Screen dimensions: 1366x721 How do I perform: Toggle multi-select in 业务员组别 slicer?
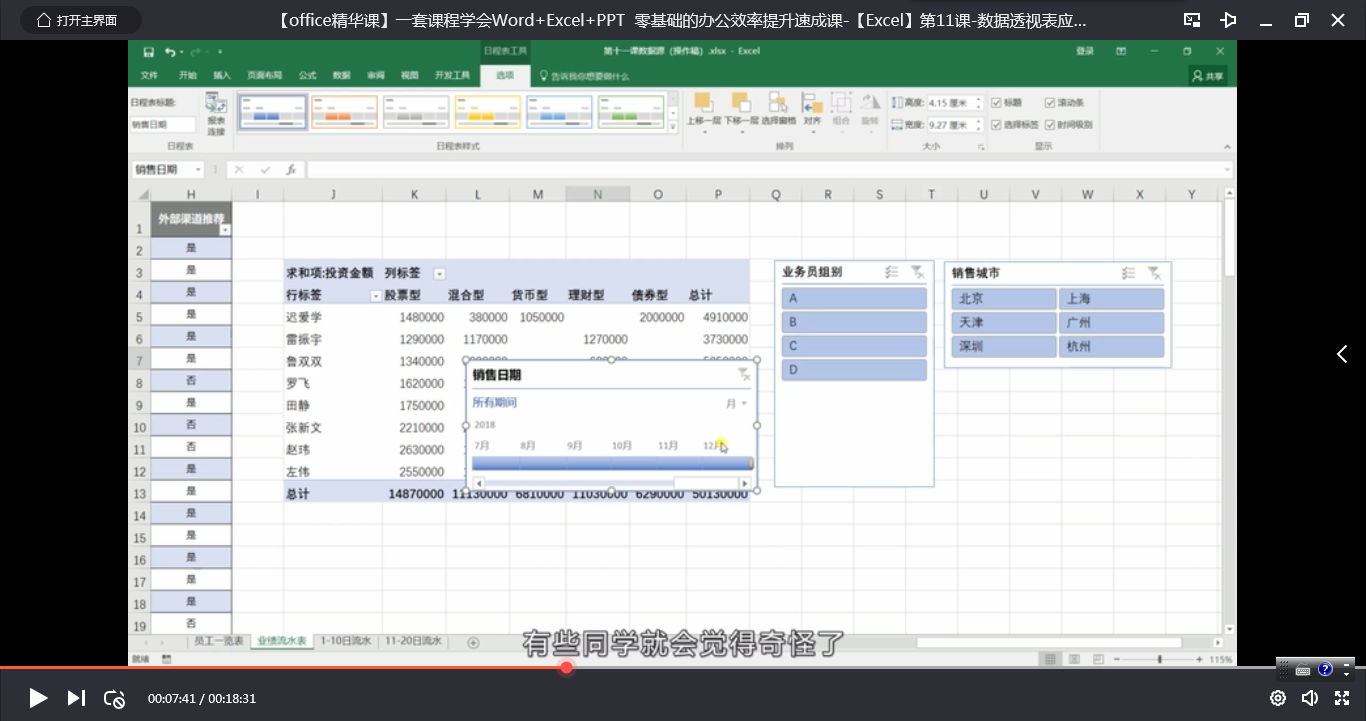click(891, 273)
